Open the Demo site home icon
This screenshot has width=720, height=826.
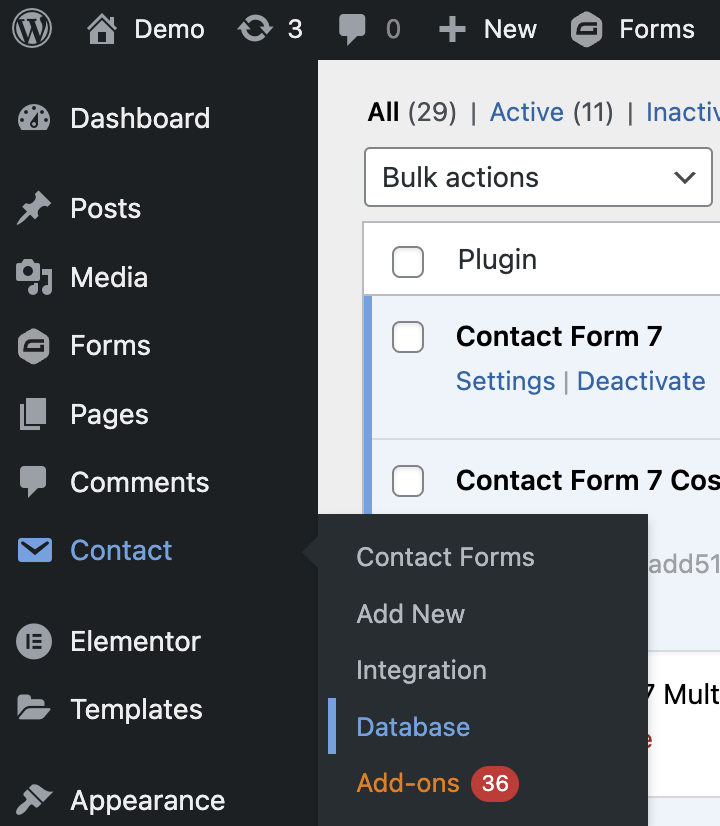(x=102, y=30)
